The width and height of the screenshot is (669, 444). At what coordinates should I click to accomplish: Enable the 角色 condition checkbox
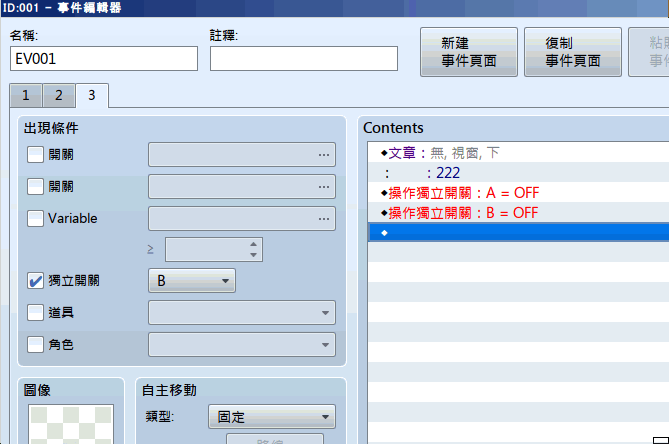(x=35, y=344)
